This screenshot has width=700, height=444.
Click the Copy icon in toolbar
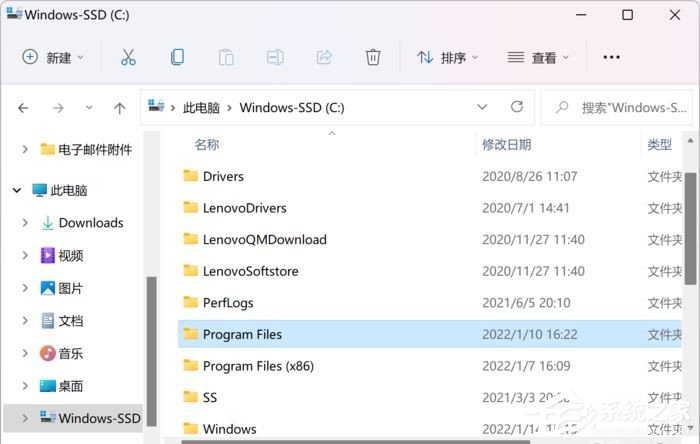177,57
